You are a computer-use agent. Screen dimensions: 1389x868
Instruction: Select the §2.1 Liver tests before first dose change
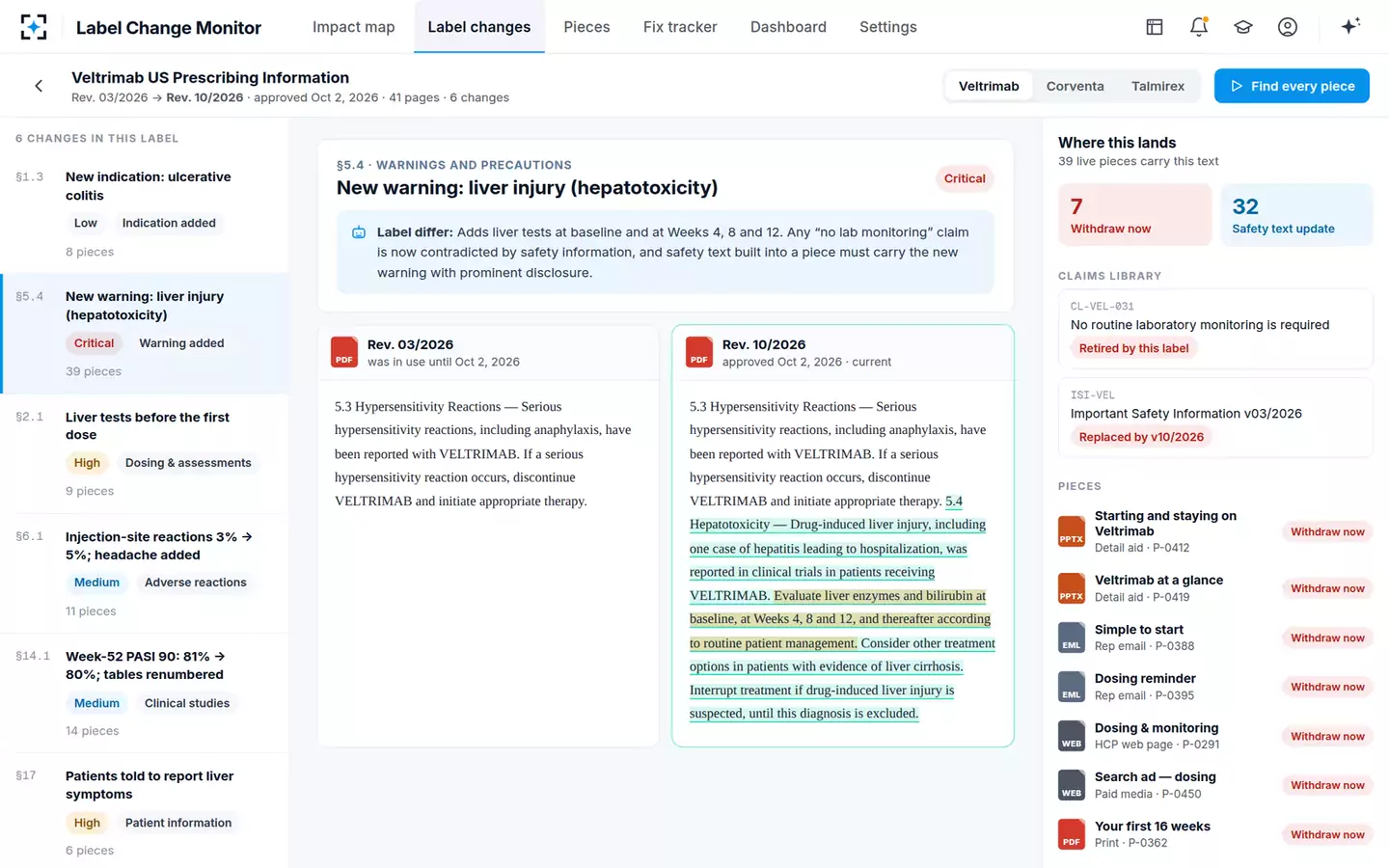pyautogui.click(x=145, y=454)
